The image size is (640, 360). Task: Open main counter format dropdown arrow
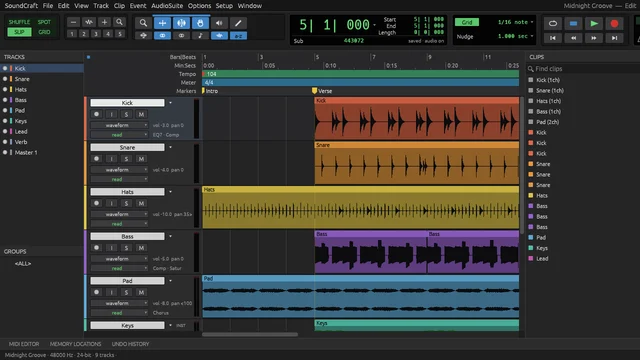(x=374, y=25)
